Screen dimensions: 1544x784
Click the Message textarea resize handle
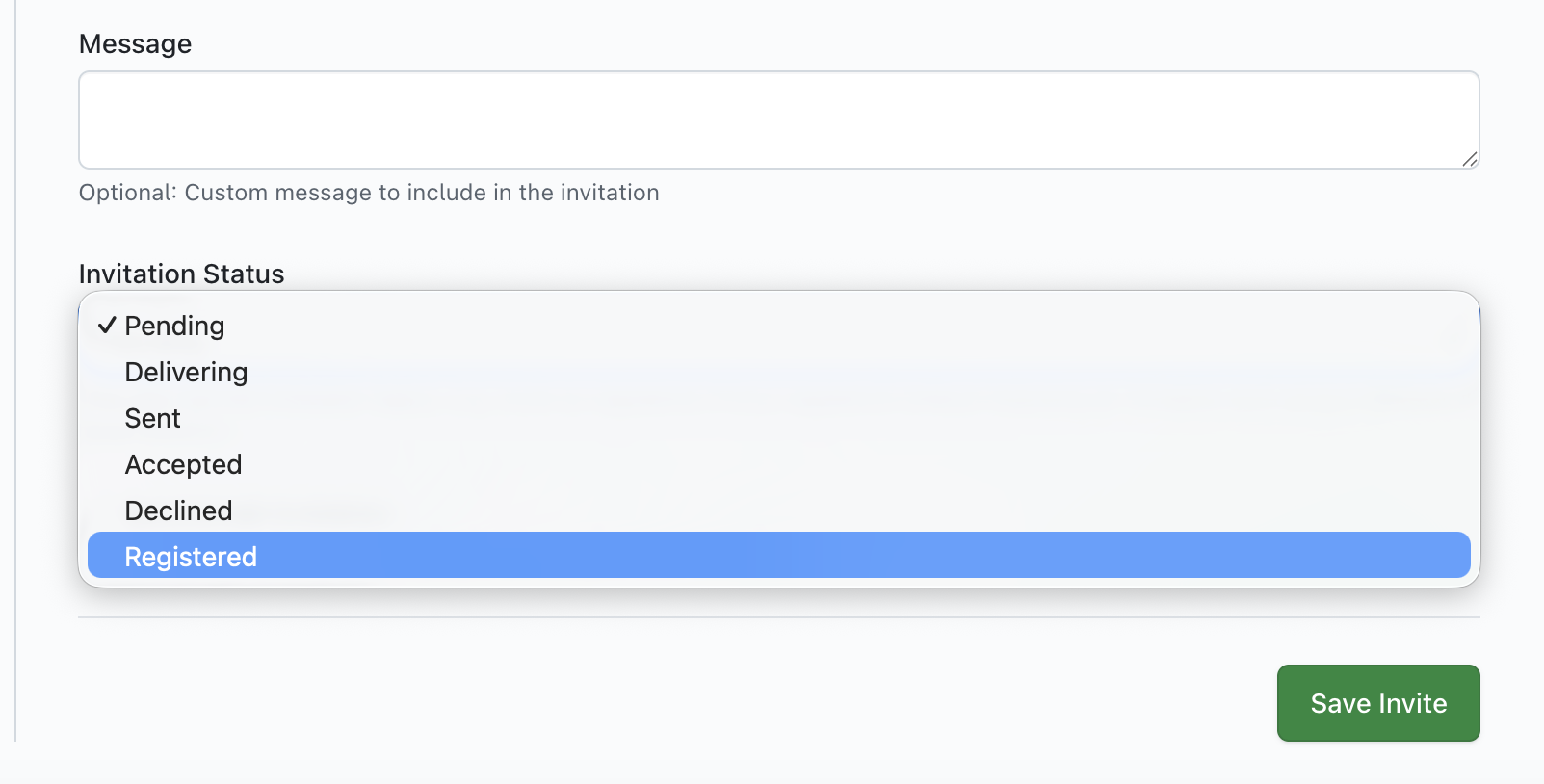1469,159
